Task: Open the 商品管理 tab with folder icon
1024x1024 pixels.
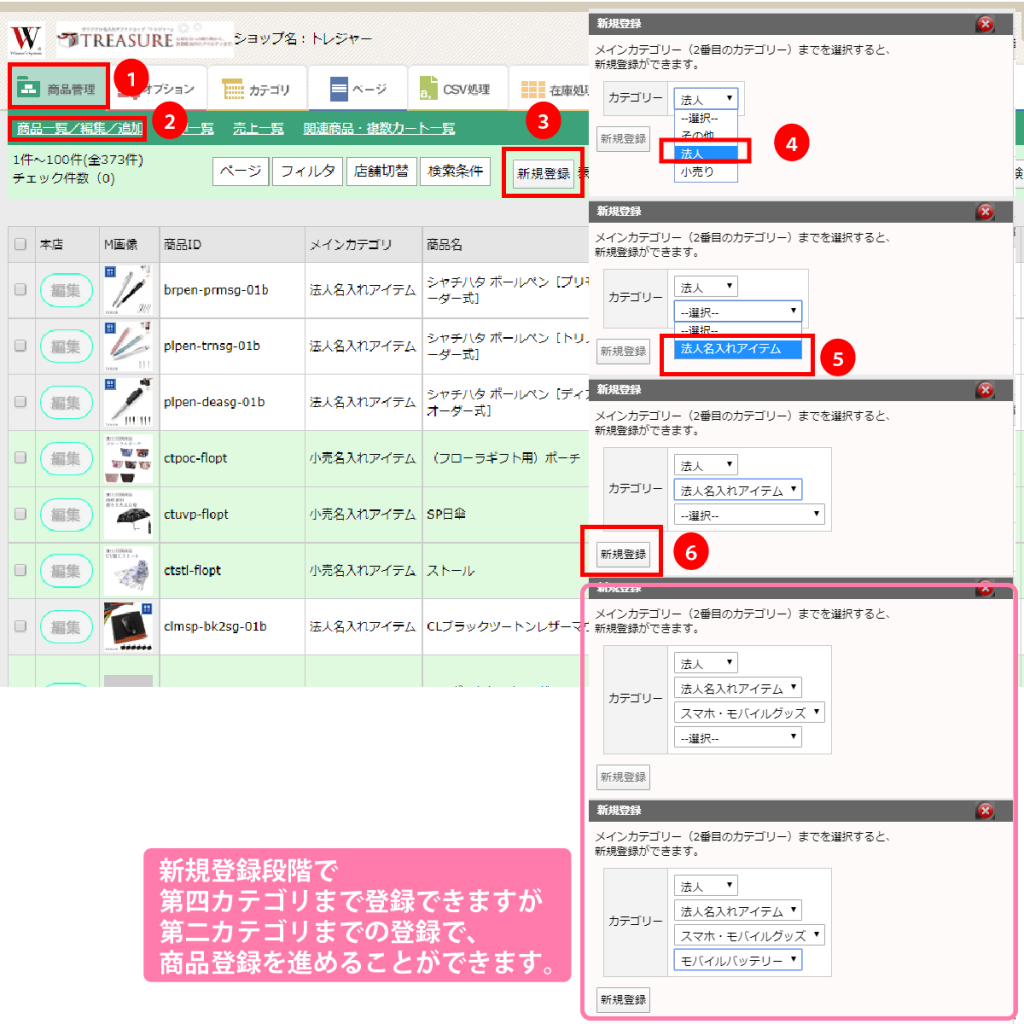Action: coord(59,89)
